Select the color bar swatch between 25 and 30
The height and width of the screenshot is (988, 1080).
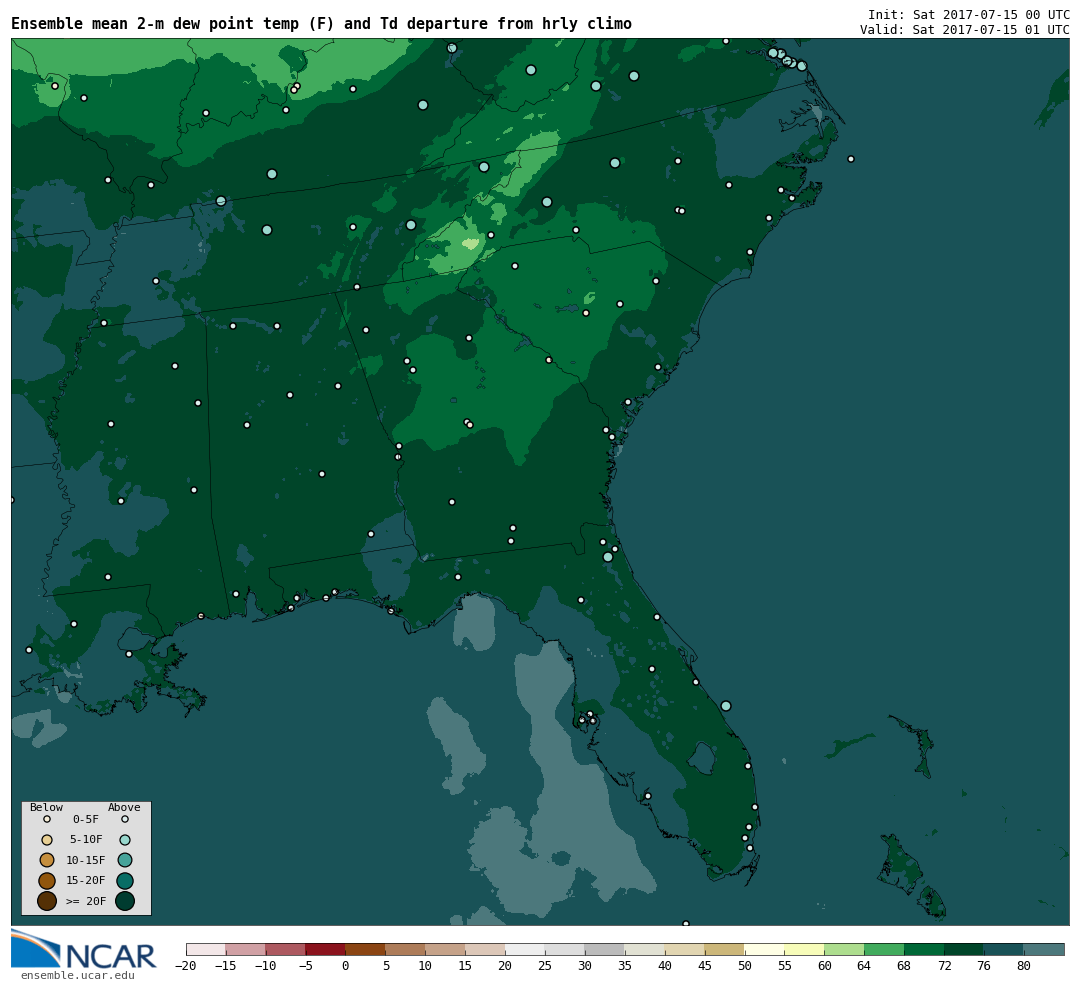coord(565,949)
